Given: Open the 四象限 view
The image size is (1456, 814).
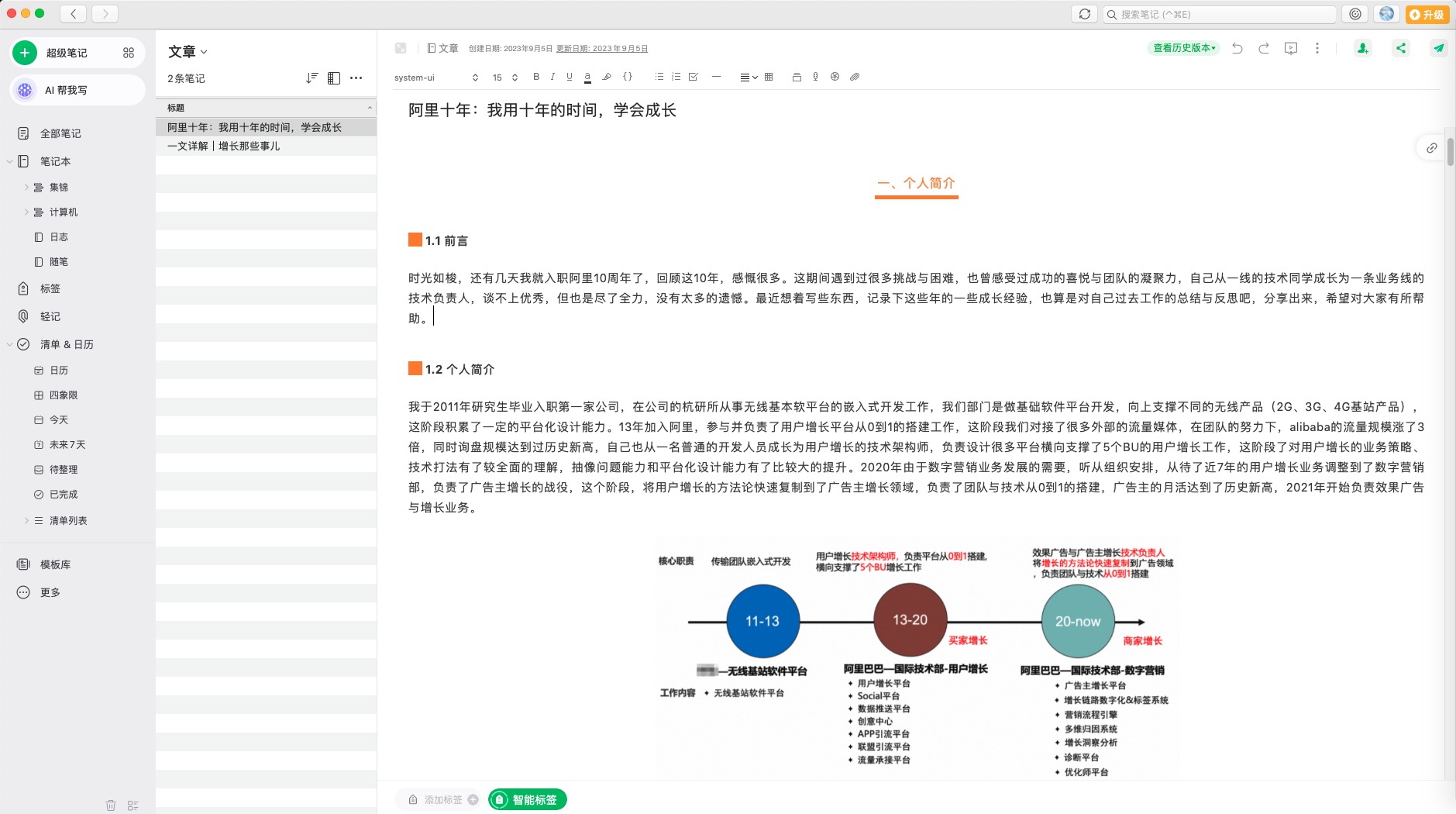Looking at the screenshot, I should [64, 395].
